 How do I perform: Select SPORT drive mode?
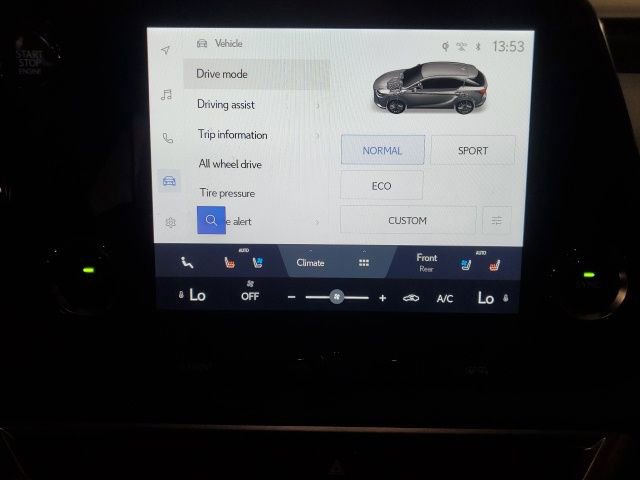[473, 151]
